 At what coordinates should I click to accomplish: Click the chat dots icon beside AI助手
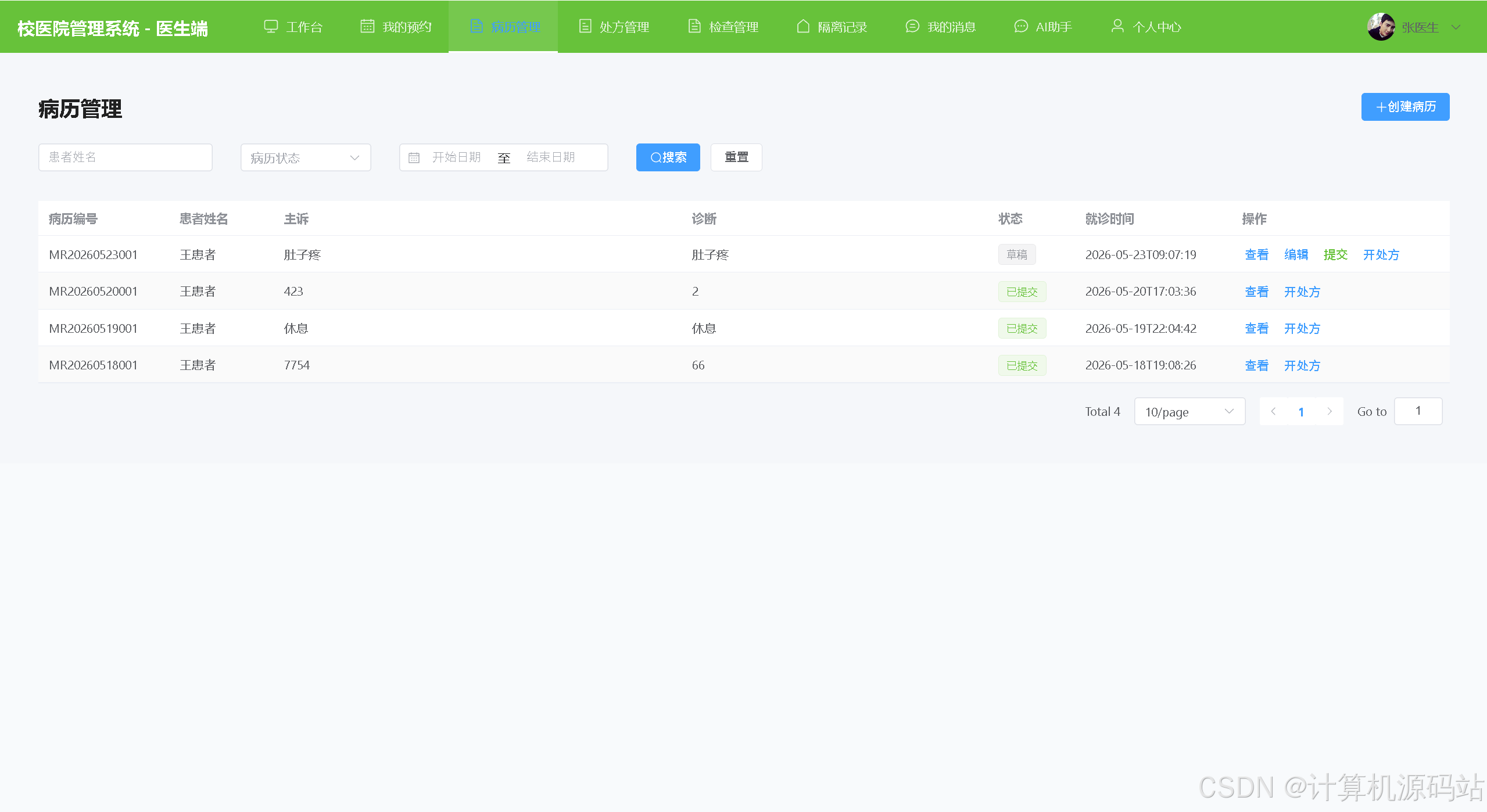click(1021, 27)
